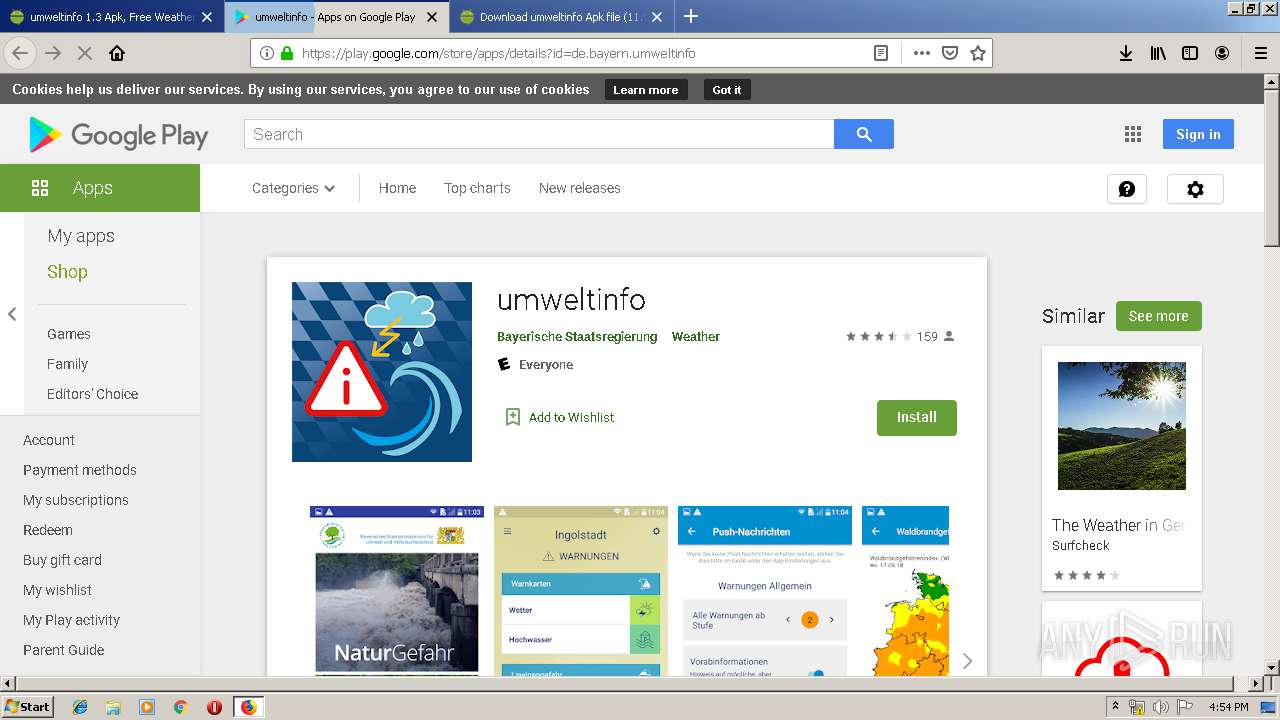Open New releases
This screenshot has width=1280, height=720.
(579, 188)
